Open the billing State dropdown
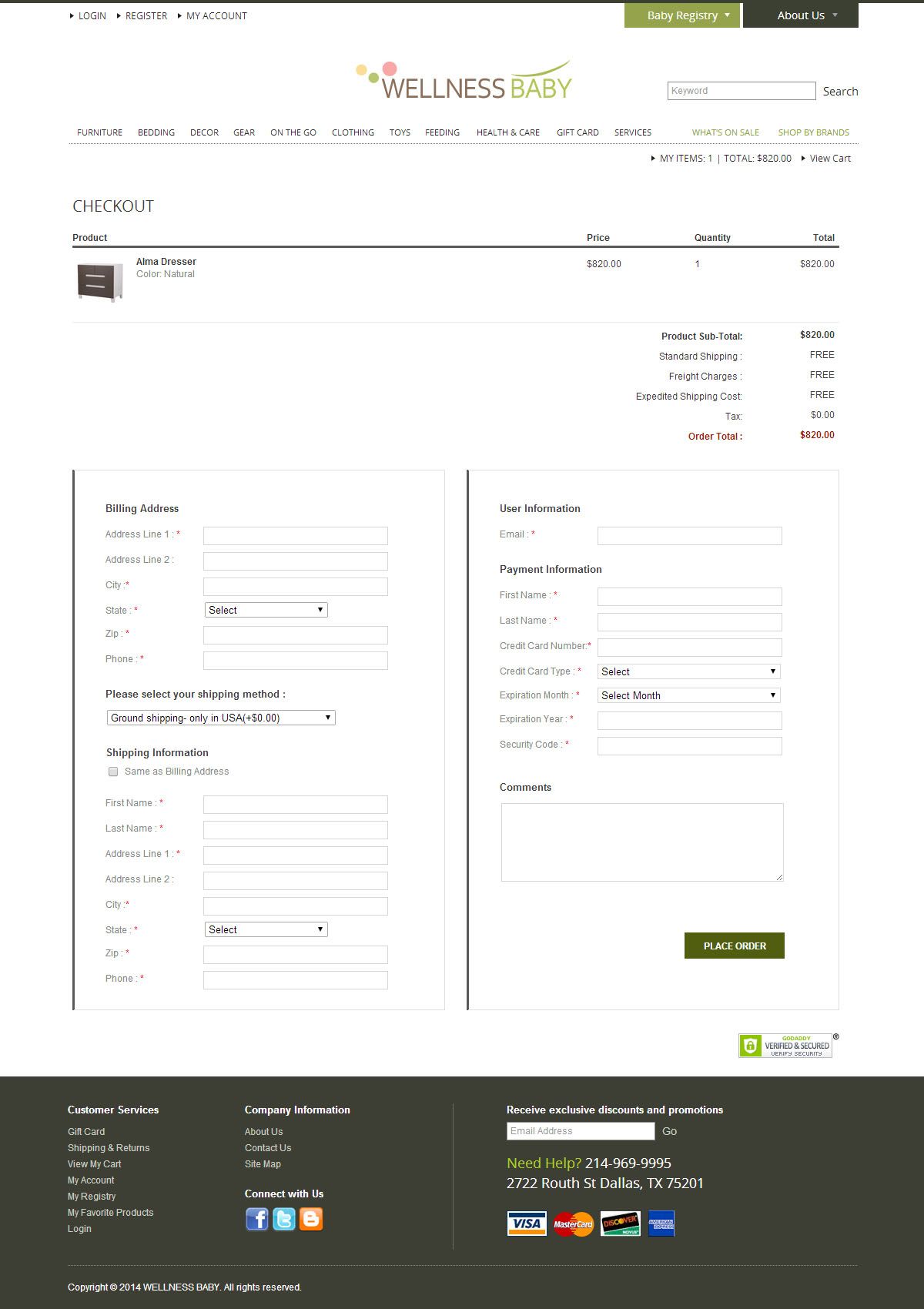 266,610
